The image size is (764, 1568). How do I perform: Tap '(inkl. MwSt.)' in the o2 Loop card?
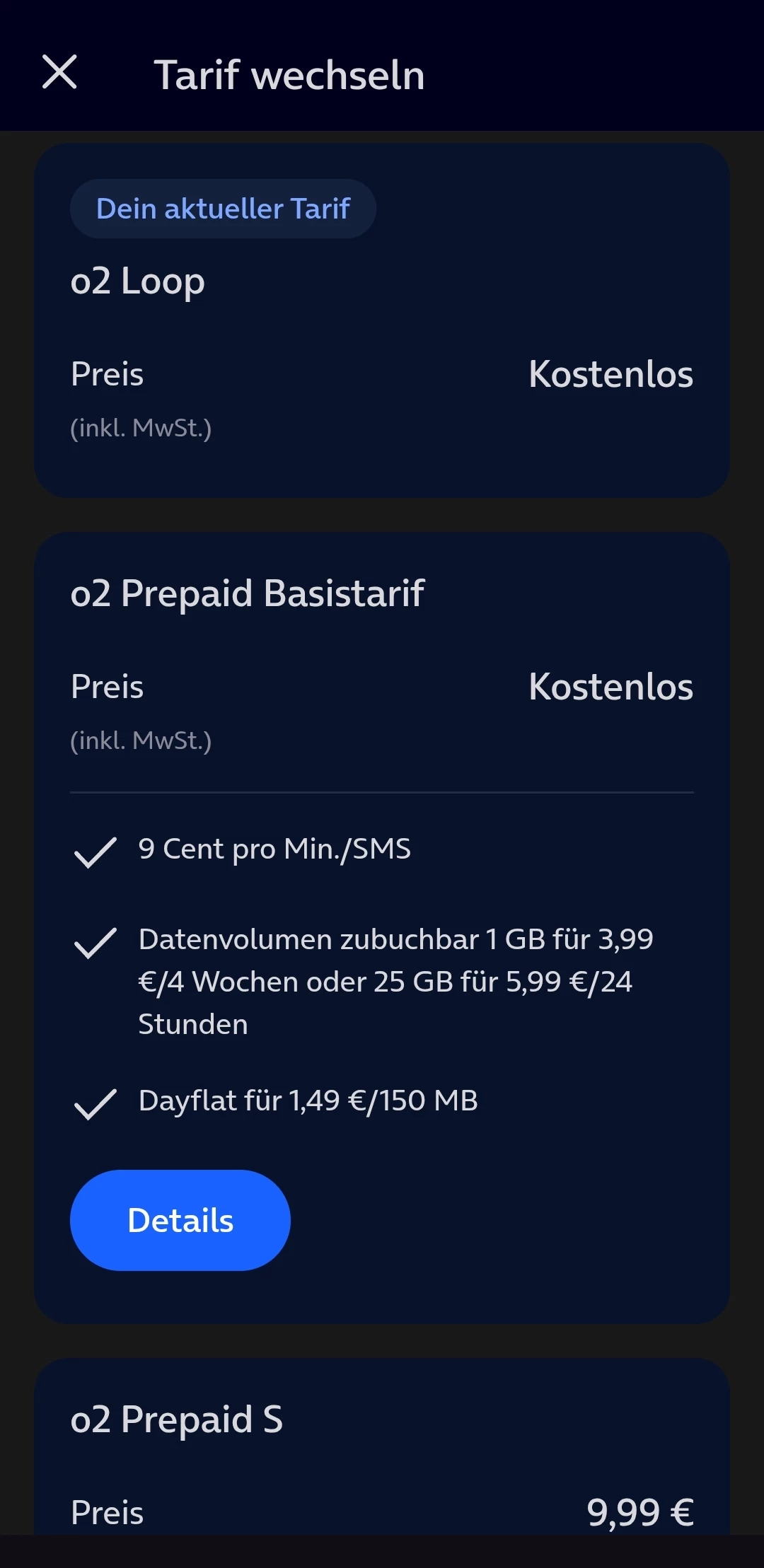(141, 428)
